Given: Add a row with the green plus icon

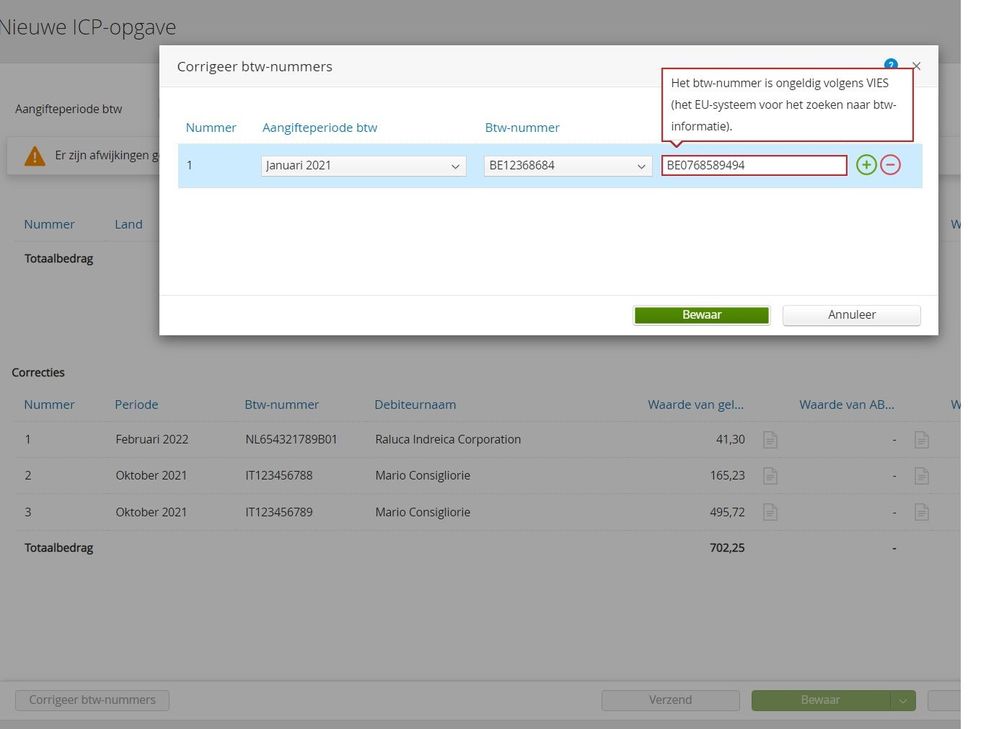Looking at the screenshot, I should [x=866, y=165].
